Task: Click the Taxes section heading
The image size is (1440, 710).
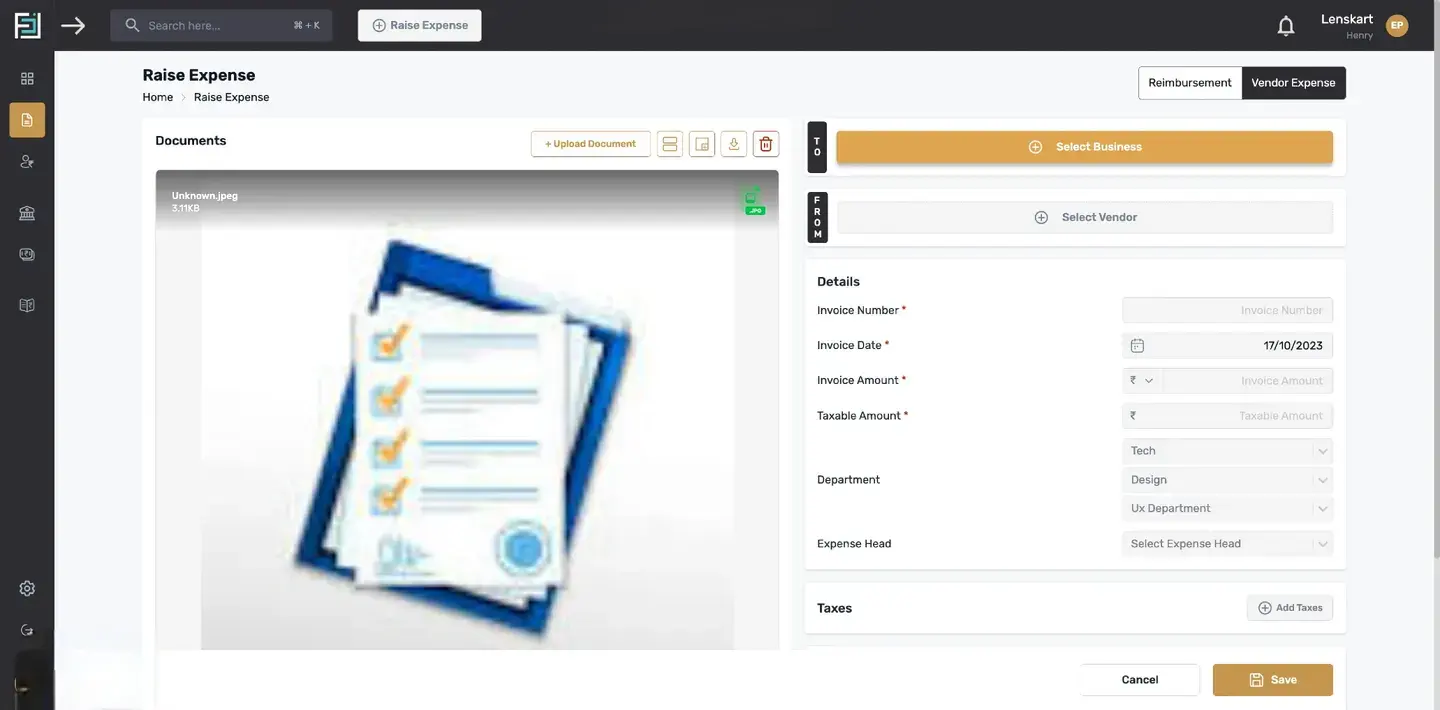Action: point(834,608)
